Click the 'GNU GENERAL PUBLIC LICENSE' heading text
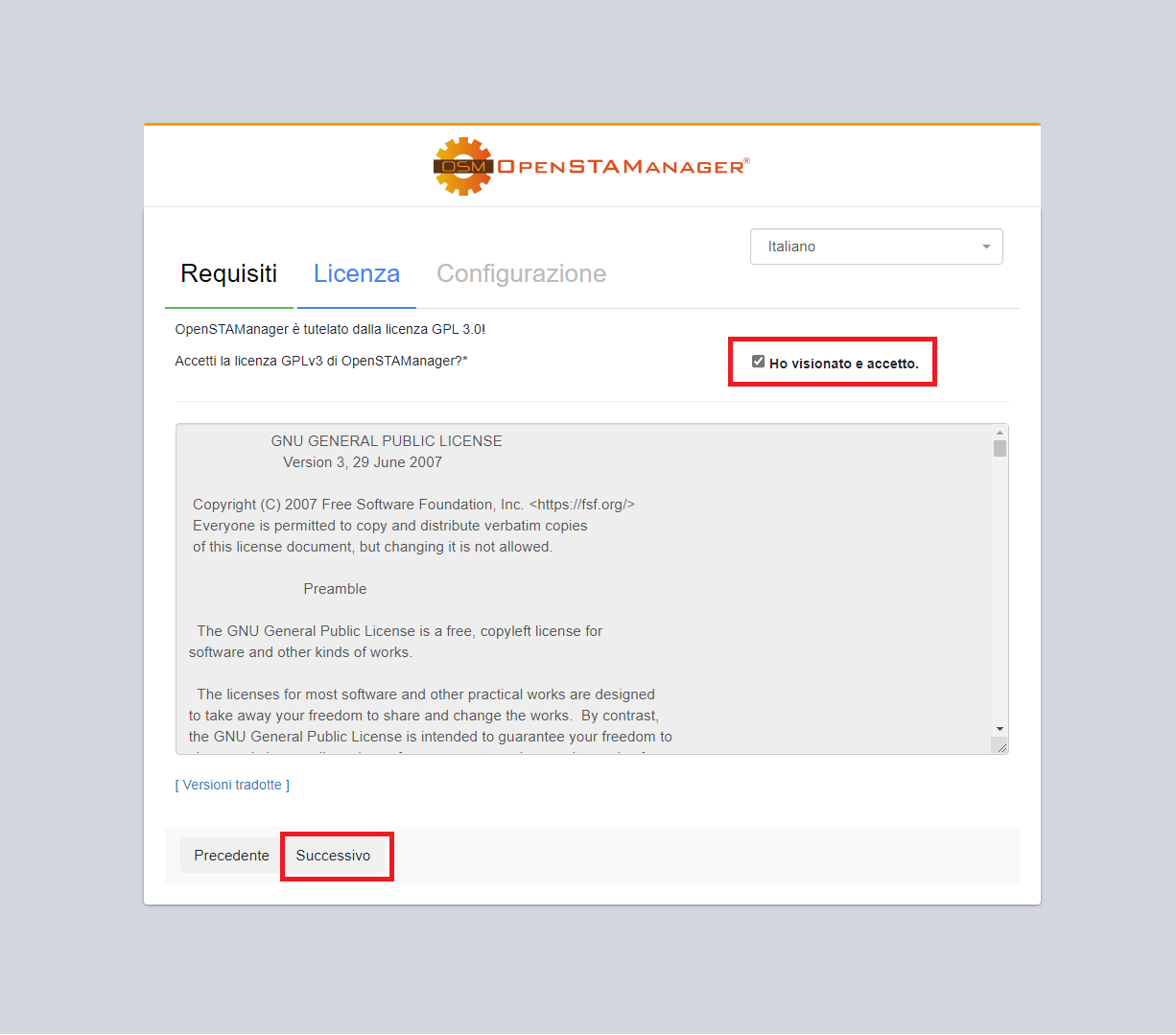1176x1035 pixels. click(387, 441)
